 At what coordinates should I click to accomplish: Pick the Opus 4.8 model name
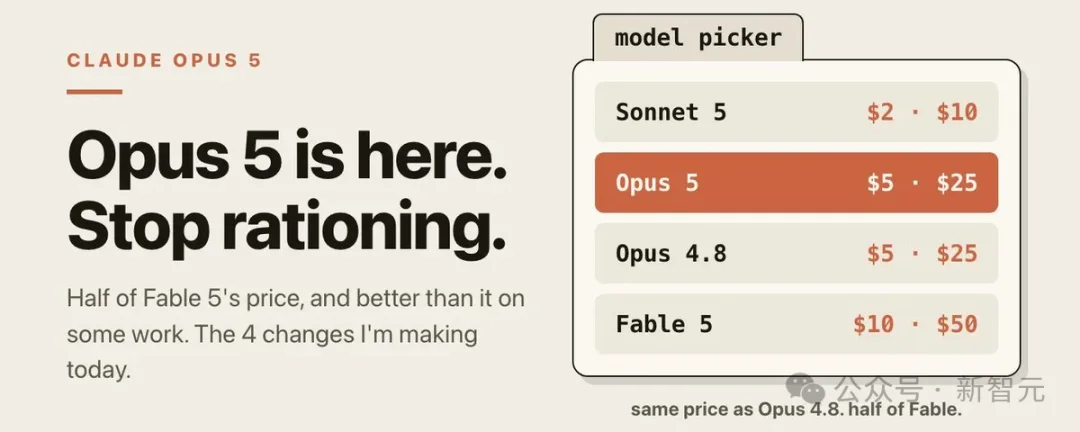point(671,254)
